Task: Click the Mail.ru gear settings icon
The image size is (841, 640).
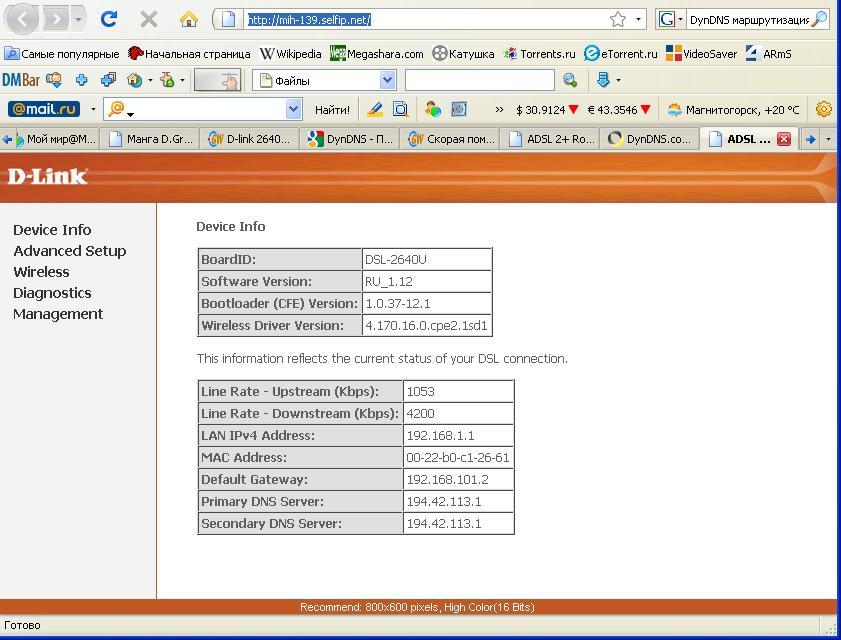Action: tap(823, 109)
